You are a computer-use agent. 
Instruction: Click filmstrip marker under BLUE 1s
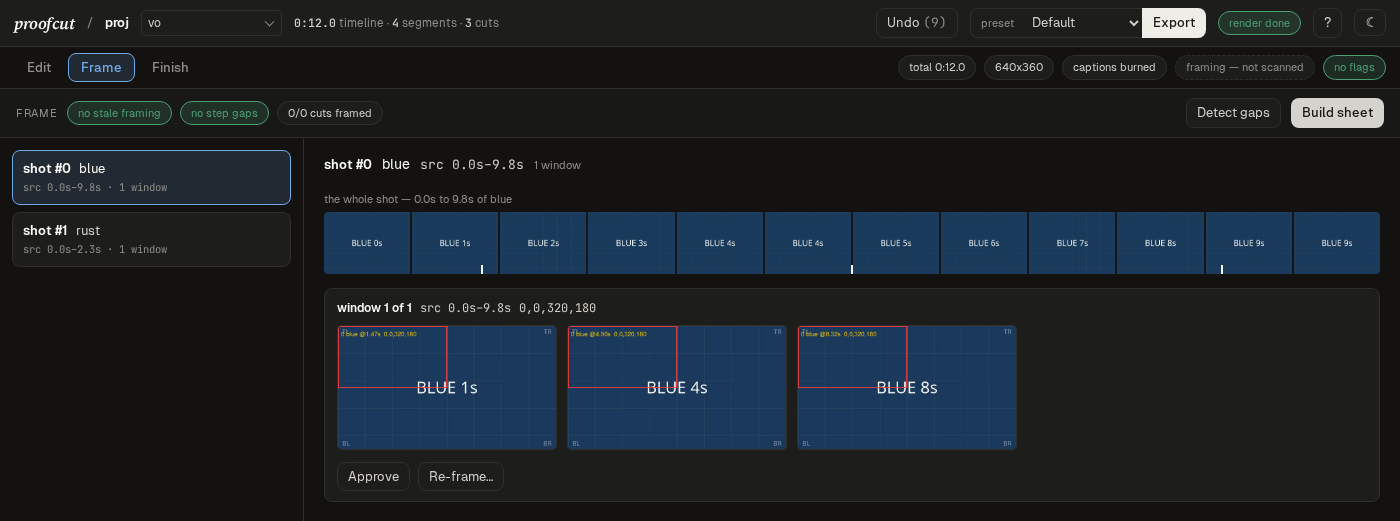[482, 269]
